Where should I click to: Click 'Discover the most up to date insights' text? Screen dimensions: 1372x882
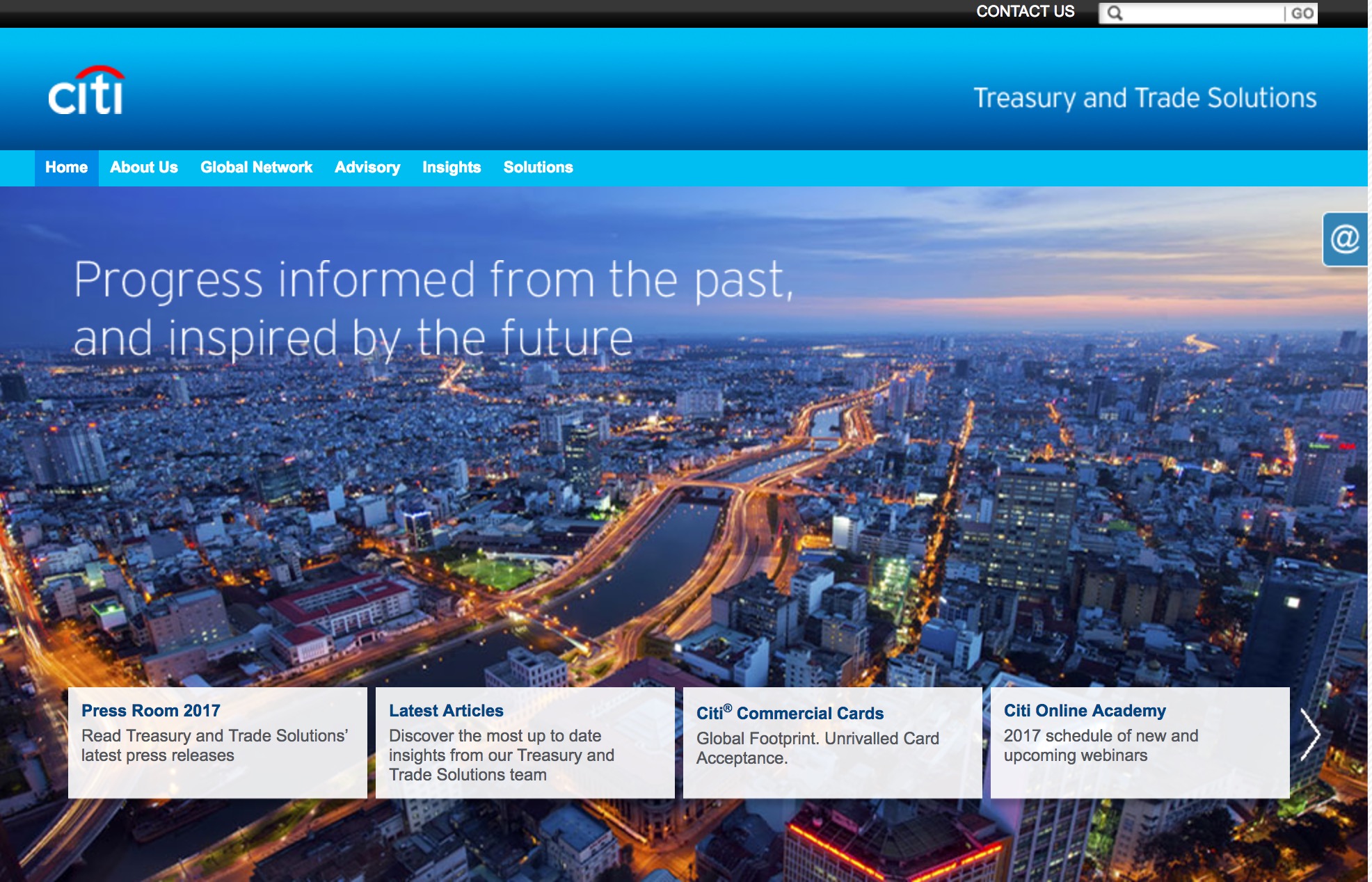click(x=502, y=755)
